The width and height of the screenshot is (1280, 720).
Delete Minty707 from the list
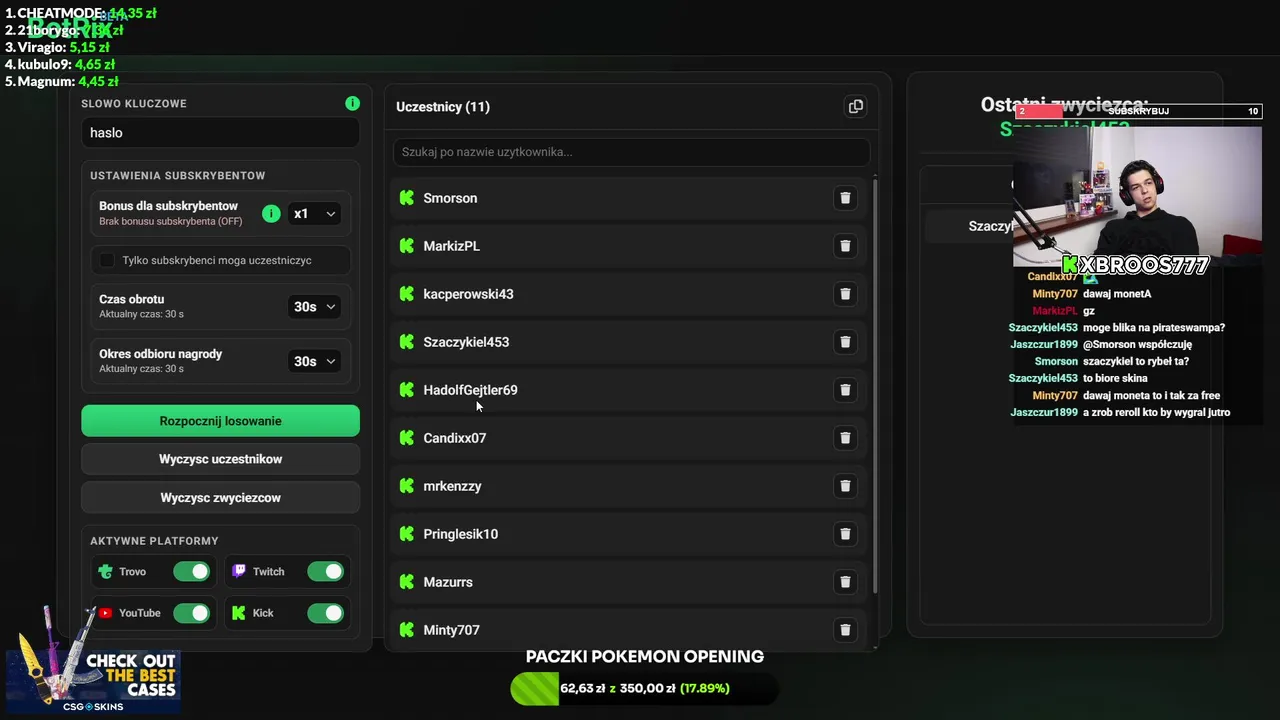click(x=845, y=630)
